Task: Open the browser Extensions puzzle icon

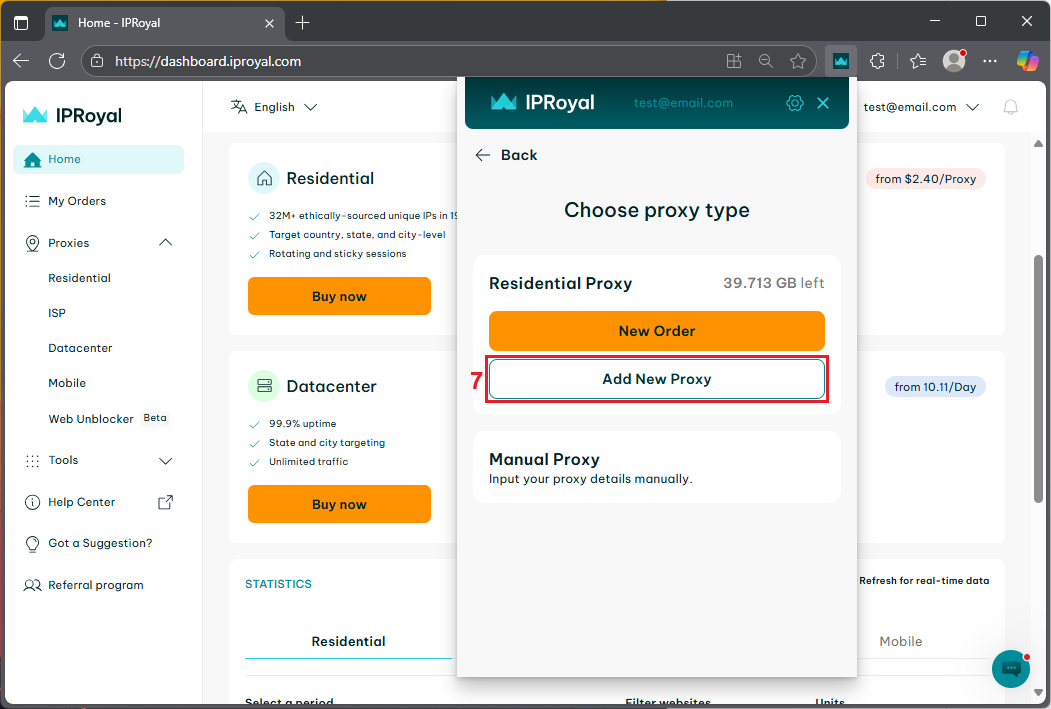Action: pyautogui.click(x=877, y=61)
